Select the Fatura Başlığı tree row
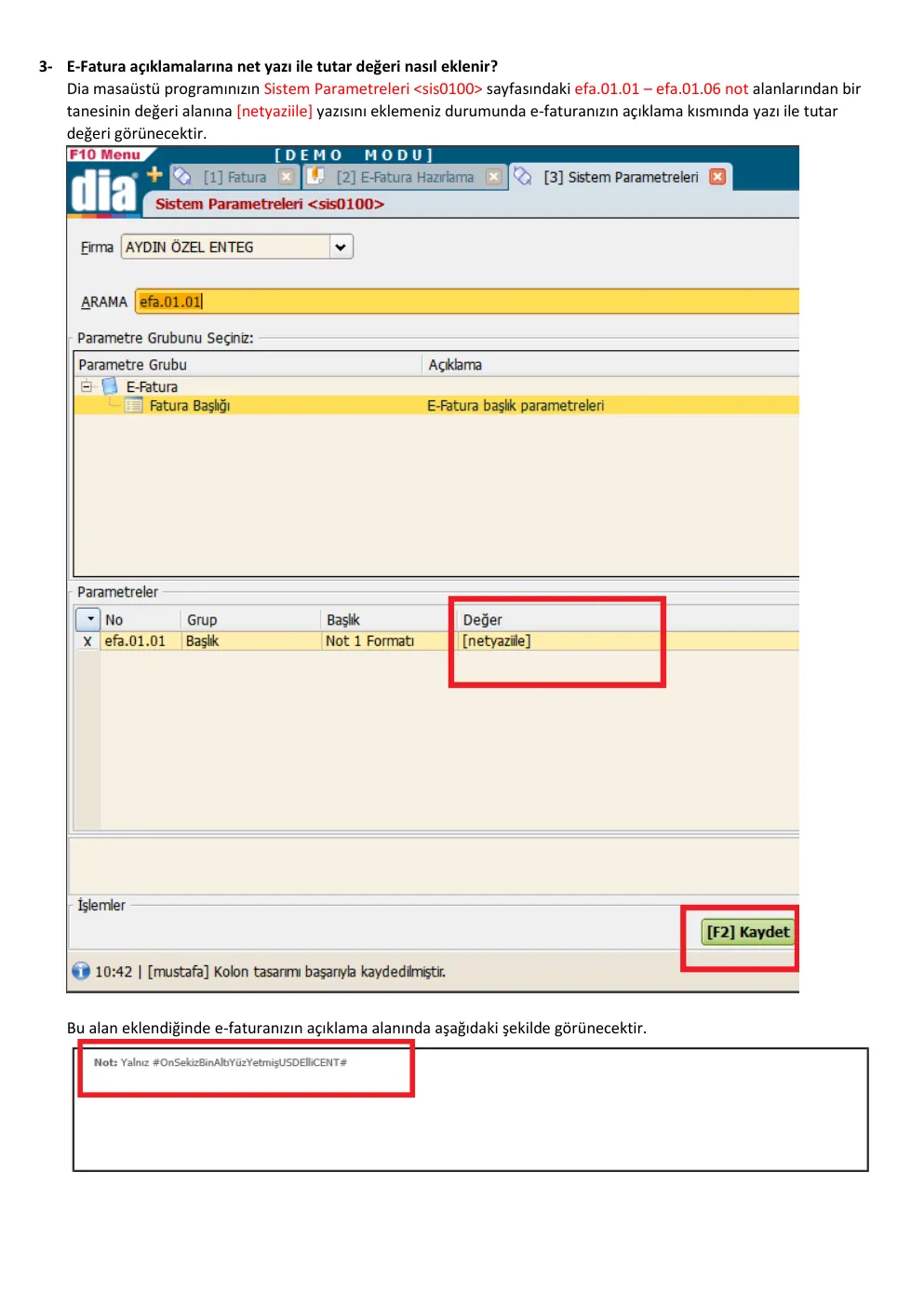The height and width of the screenshot is (1307, 924). [436, 405]
